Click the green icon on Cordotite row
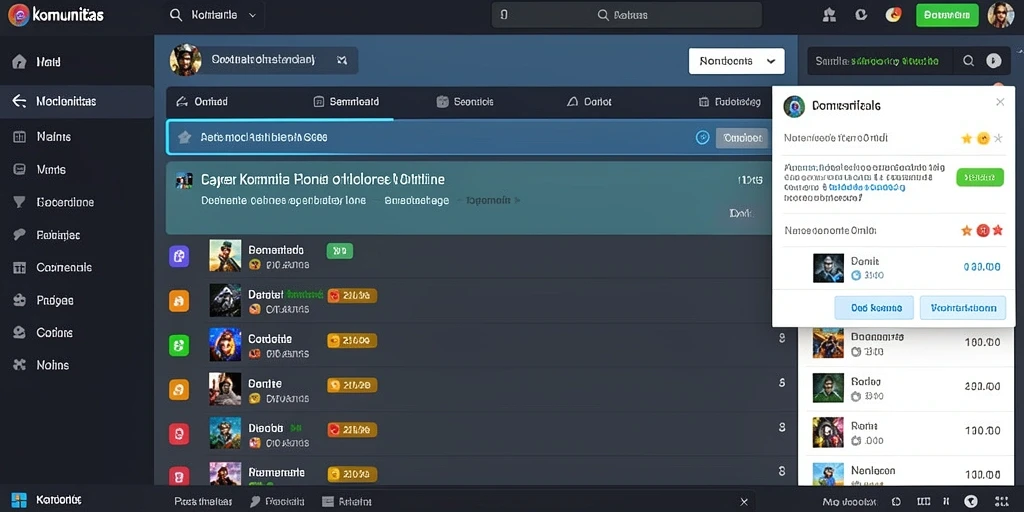 (179, 345)
